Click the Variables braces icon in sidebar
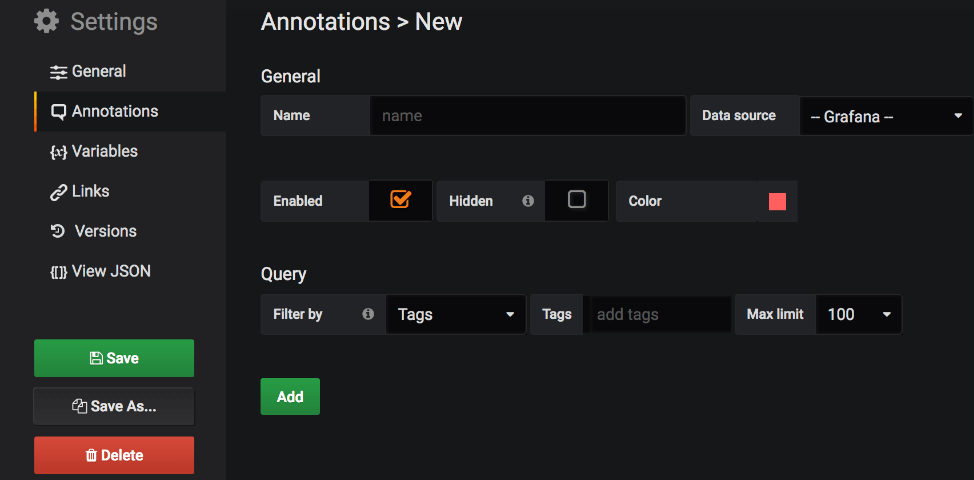This screenshot has width=974, height=480. [x=59, y=152]
